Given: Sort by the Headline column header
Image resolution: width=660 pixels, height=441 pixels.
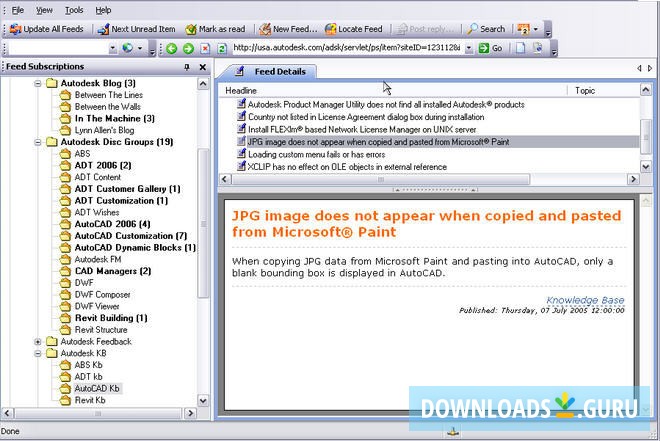Looking at the screenshot, I should (x=393, y=90).
